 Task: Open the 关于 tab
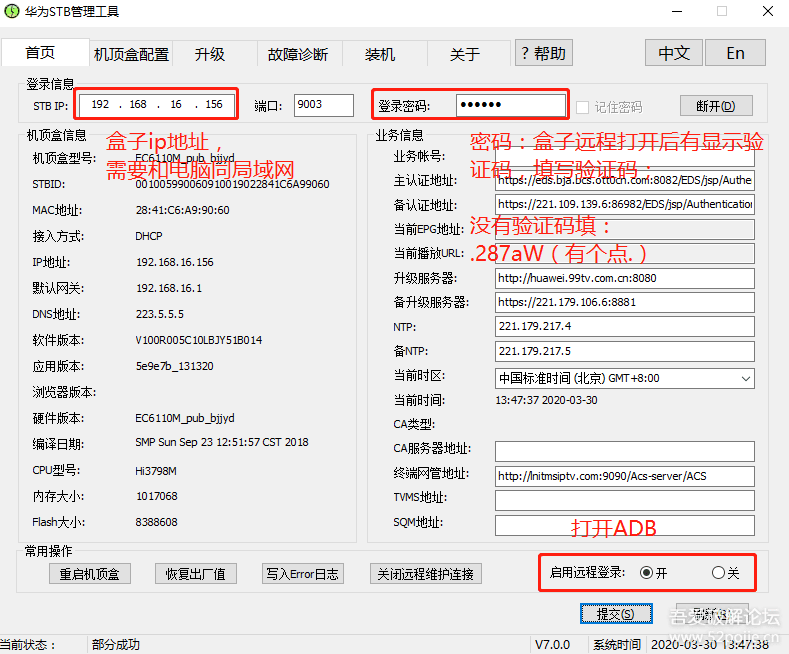(464, 54)
